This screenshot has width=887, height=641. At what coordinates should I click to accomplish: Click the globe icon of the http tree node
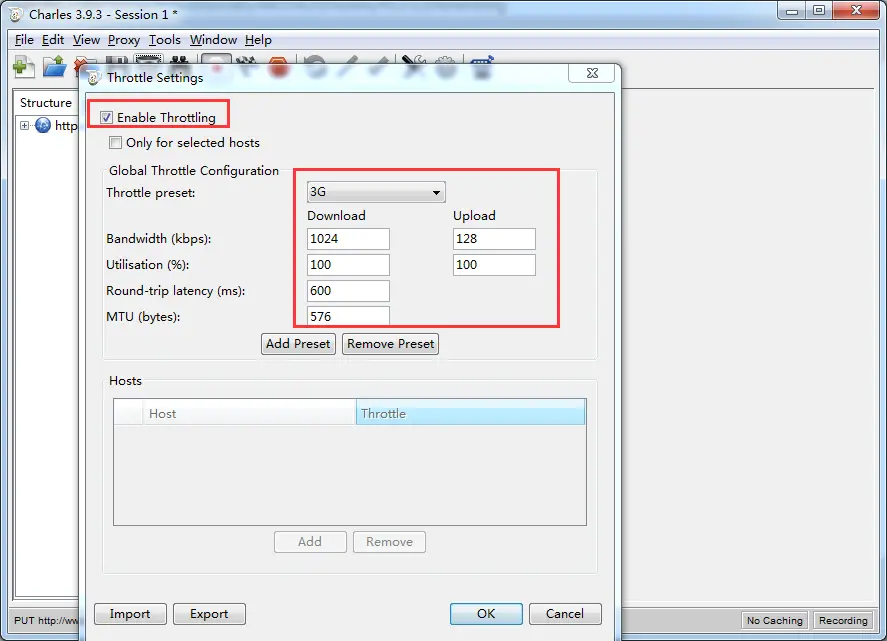coord(43,125)
